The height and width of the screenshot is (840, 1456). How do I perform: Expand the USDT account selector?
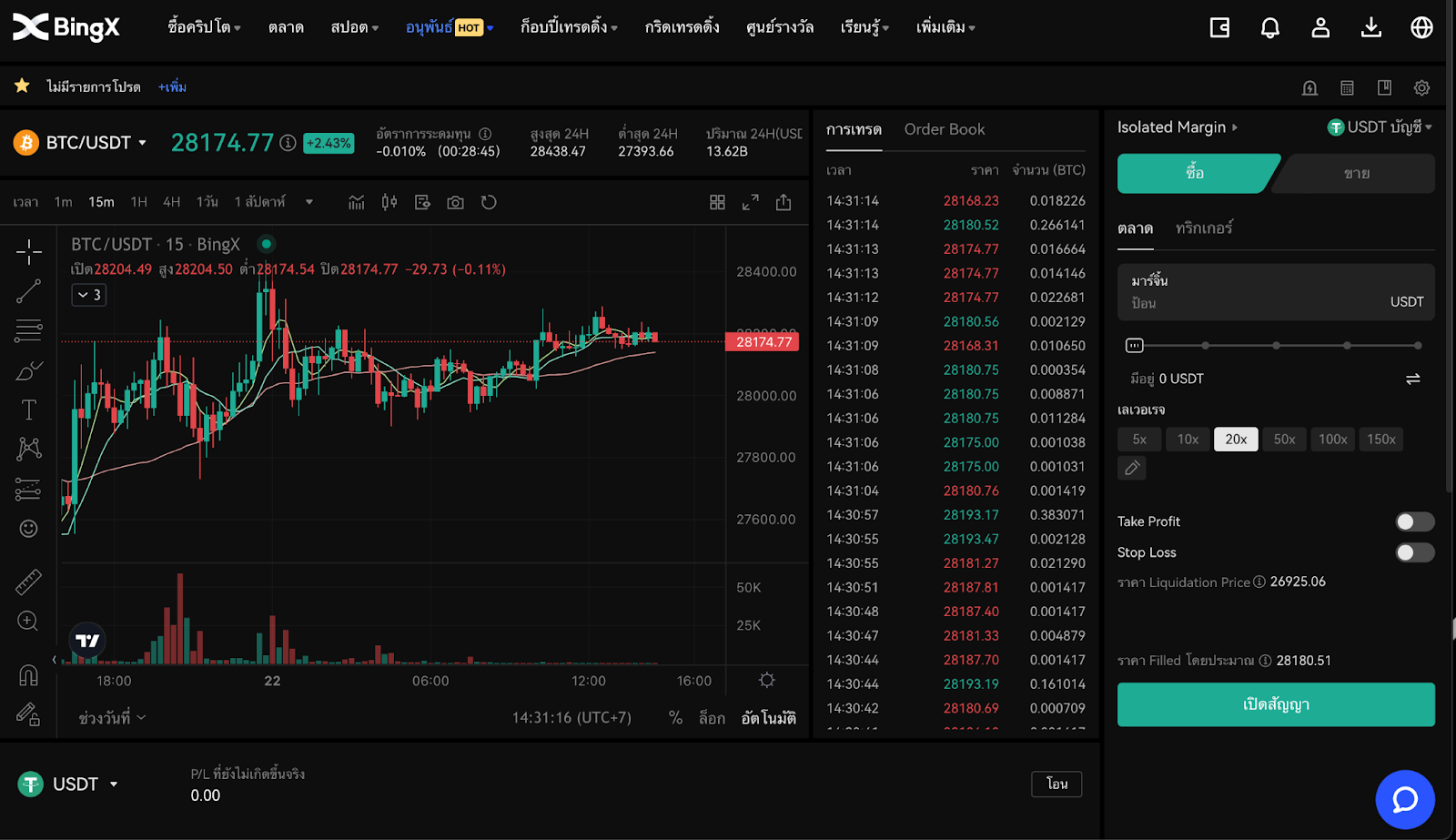tap(1380, 127)
